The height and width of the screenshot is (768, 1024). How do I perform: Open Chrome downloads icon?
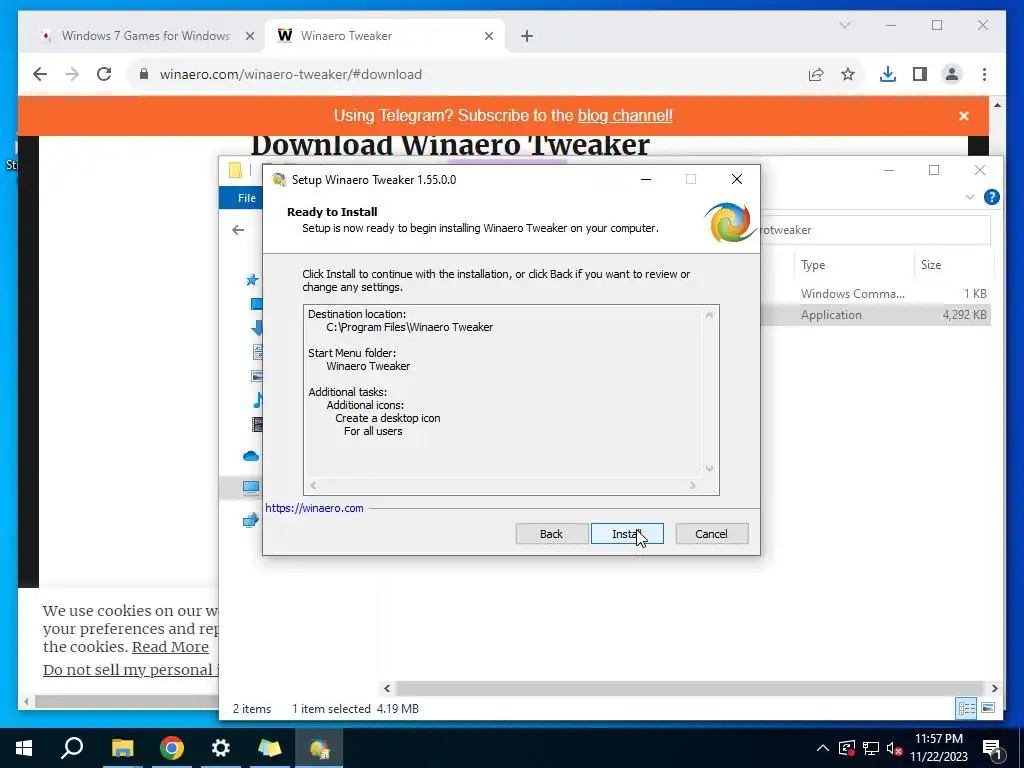(888, 74)
